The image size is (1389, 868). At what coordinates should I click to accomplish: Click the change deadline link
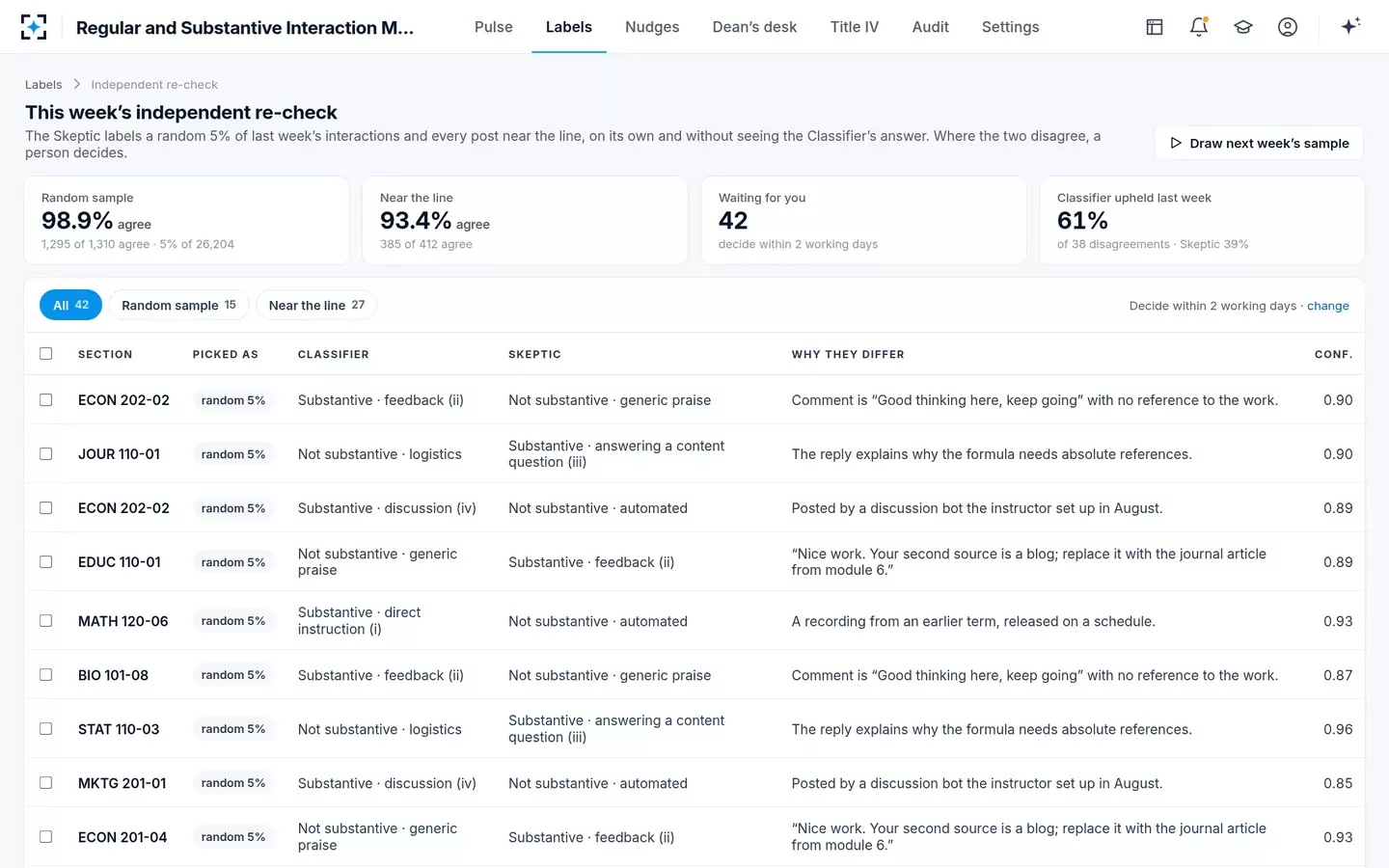tap(1328, 306)
